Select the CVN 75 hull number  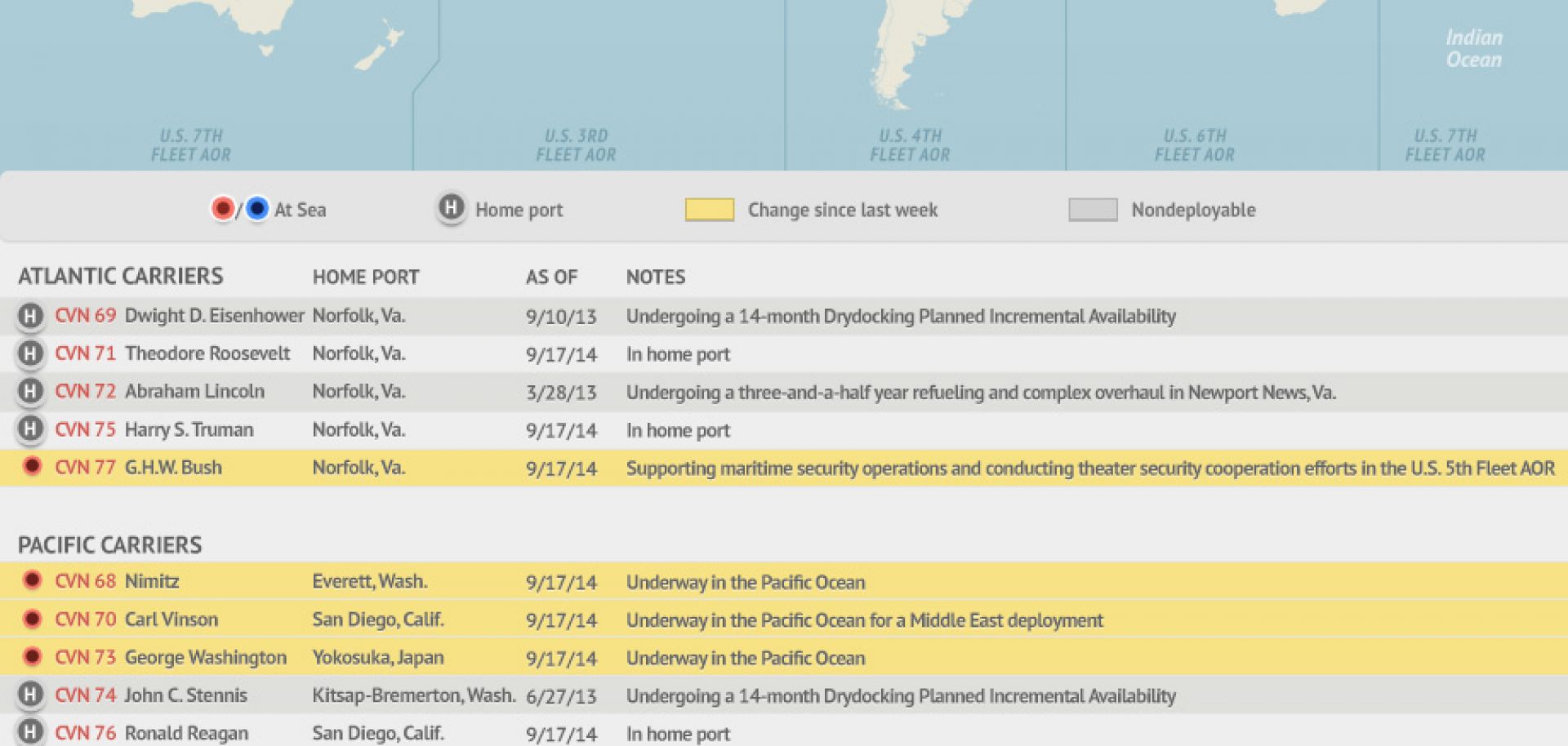click(x=86, y=429)
